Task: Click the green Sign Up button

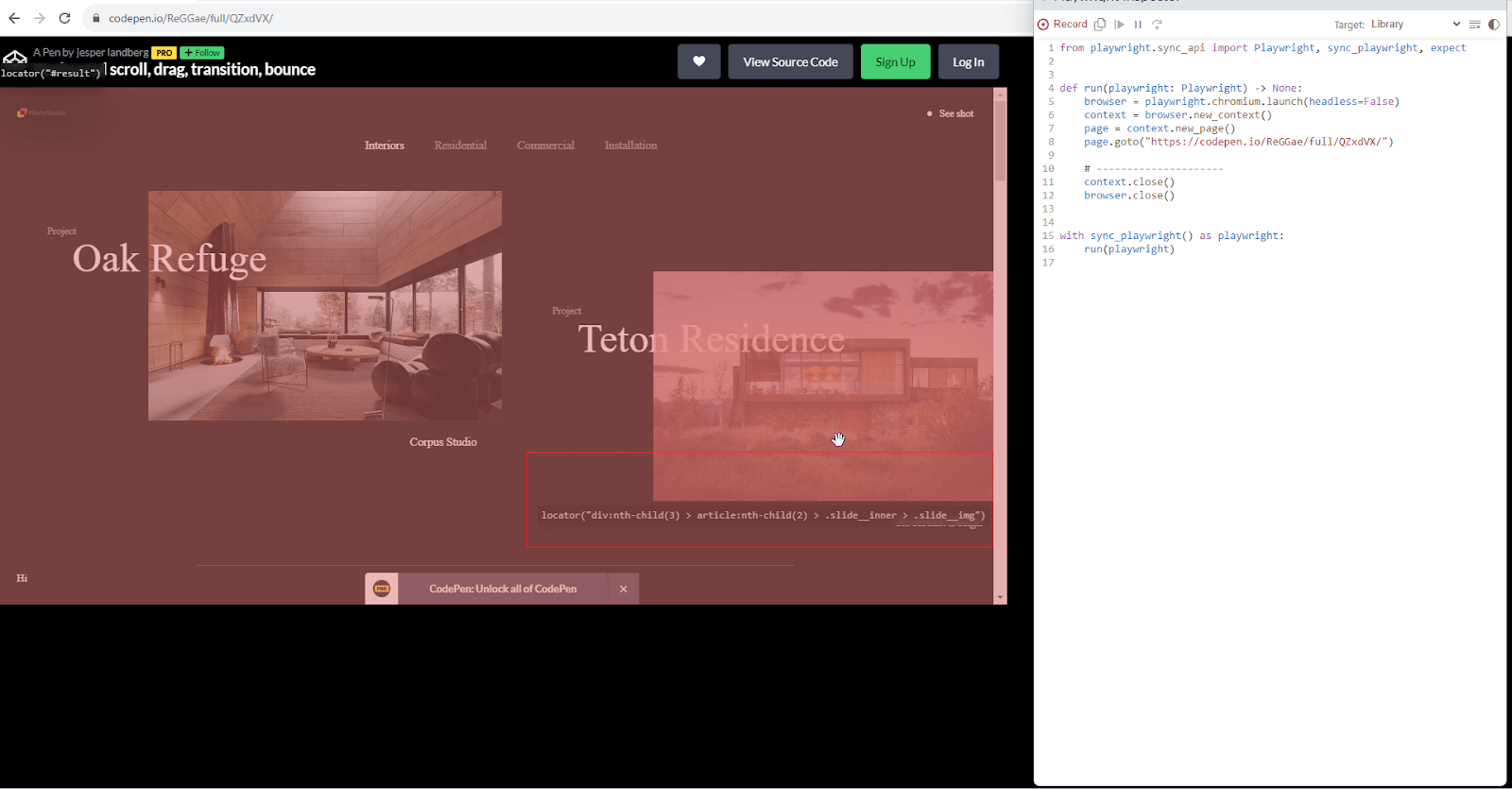Action: (x=895, y=61)
